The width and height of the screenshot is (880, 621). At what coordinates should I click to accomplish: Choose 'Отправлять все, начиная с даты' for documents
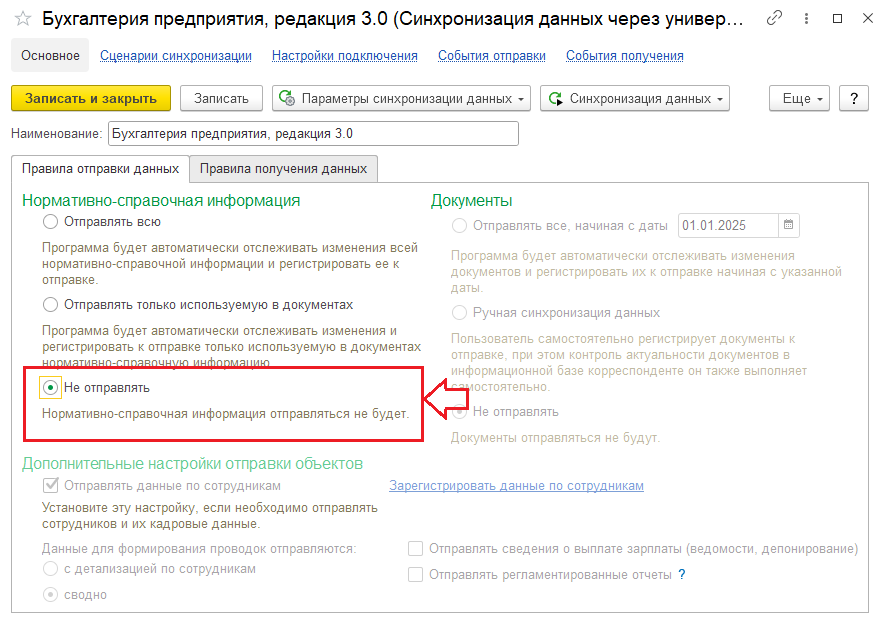point(460,226)
